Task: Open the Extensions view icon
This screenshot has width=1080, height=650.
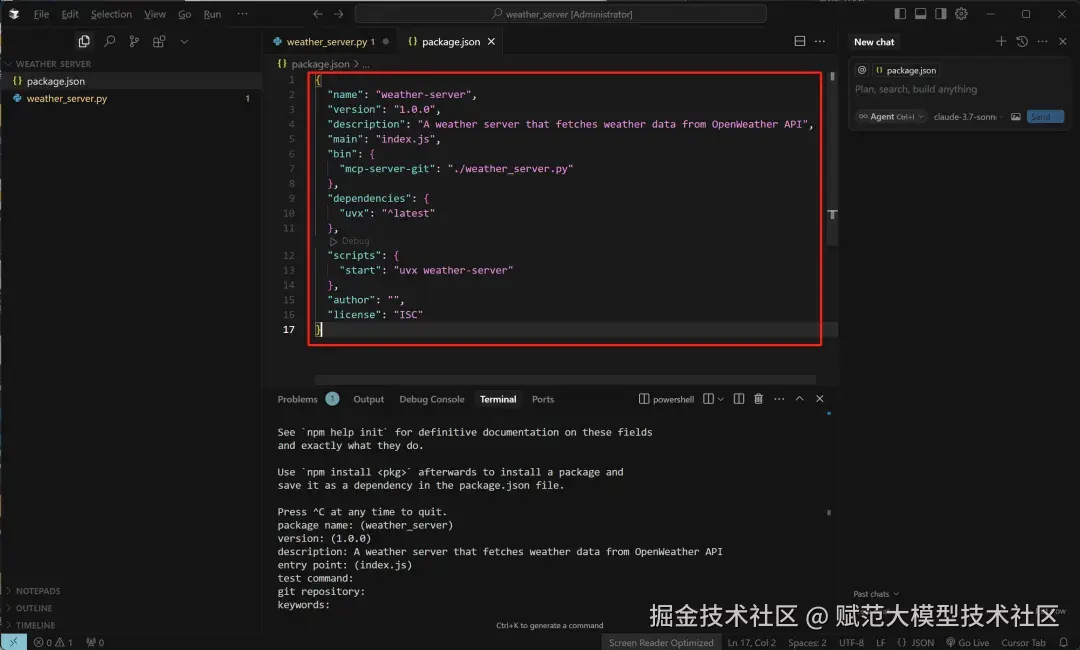Action: (x=159, y=41)
